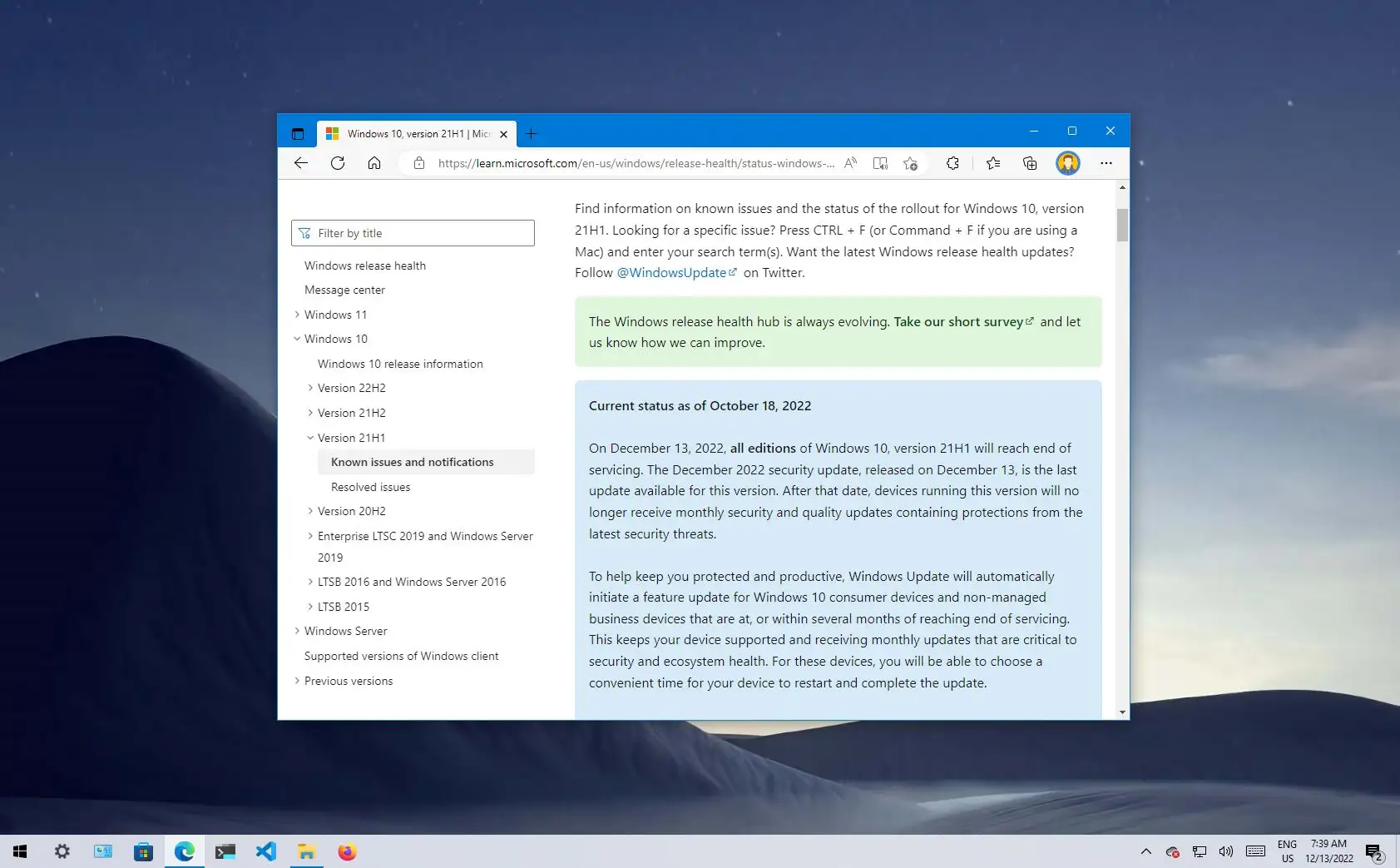Open the tab actions menu icon
The image size is (1400, 868).
pyautogui.click(x=298, y=133)
